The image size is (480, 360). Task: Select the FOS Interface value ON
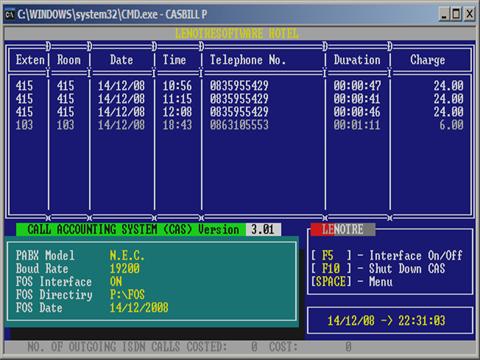point(116,282)
